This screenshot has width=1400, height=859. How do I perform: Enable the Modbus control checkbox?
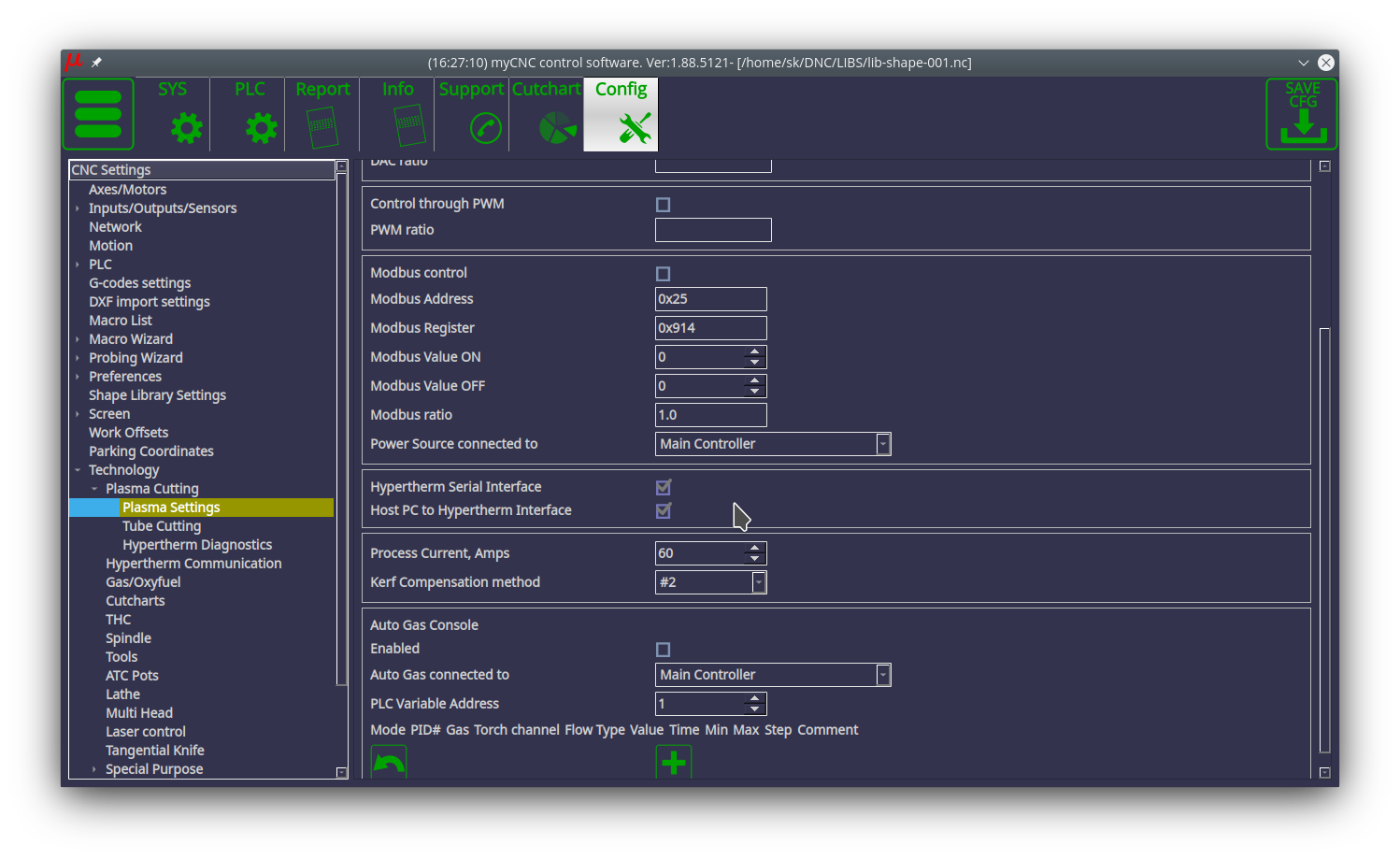(x=664, y=274)
